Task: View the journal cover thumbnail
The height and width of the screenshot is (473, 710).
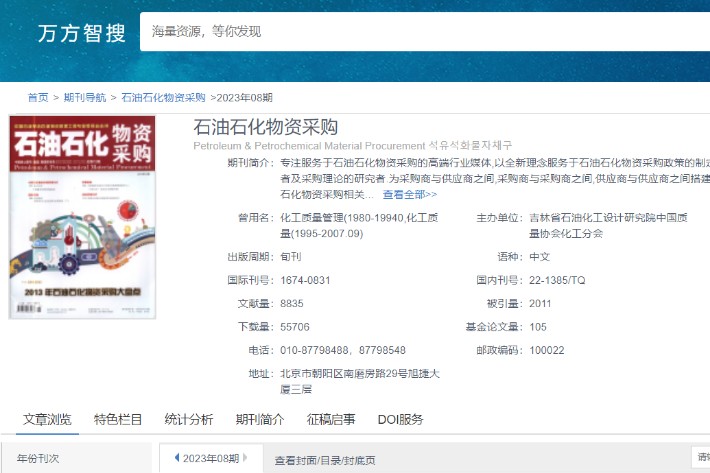Action: [x=82, y=217]
